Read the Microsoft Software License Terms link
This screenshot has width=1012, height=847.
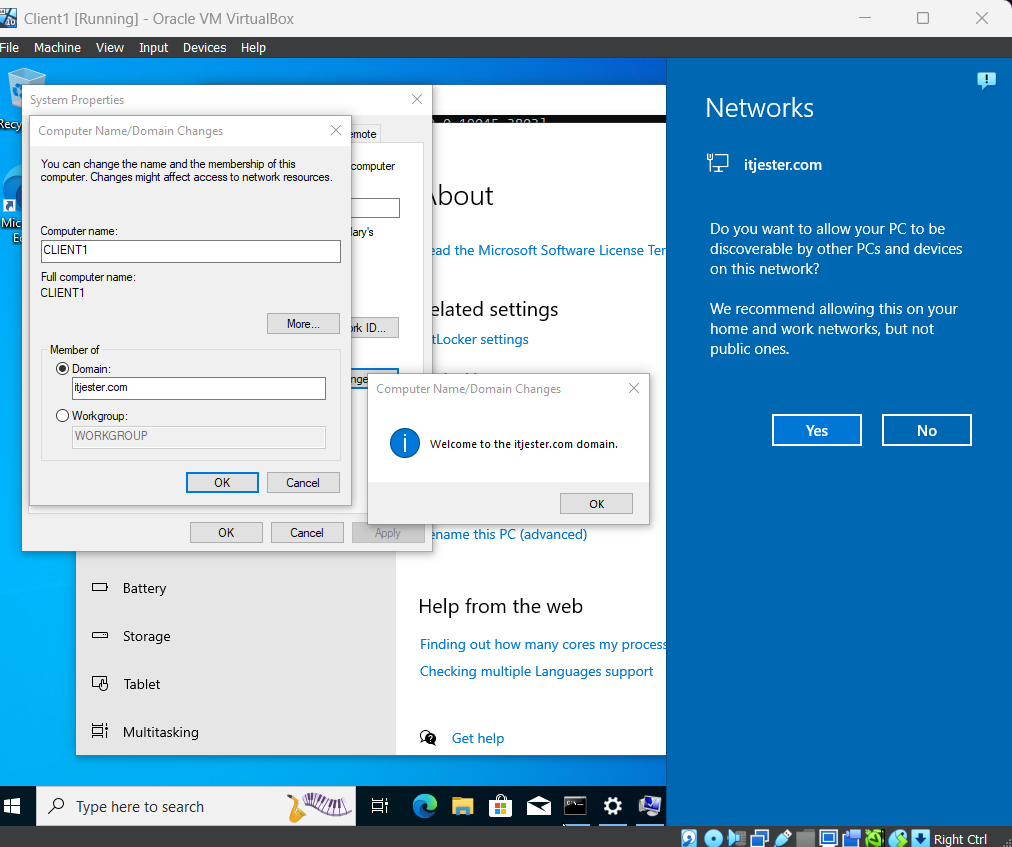[549, 250]
